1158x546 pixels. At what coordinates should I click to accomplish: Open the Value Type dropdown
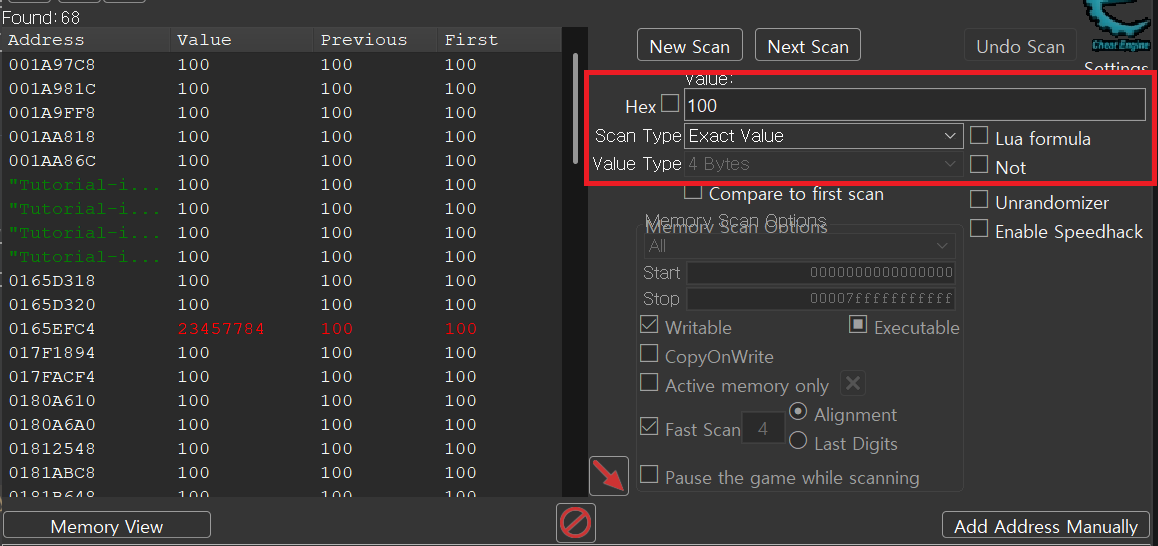coord(823,164)
